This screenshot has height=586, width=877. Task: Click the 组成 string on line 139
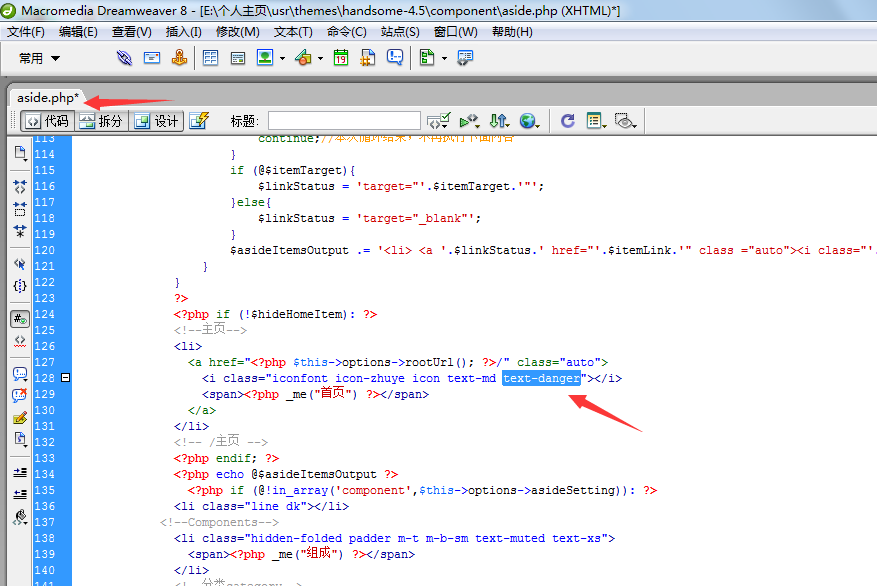click(x=318, y=554)
